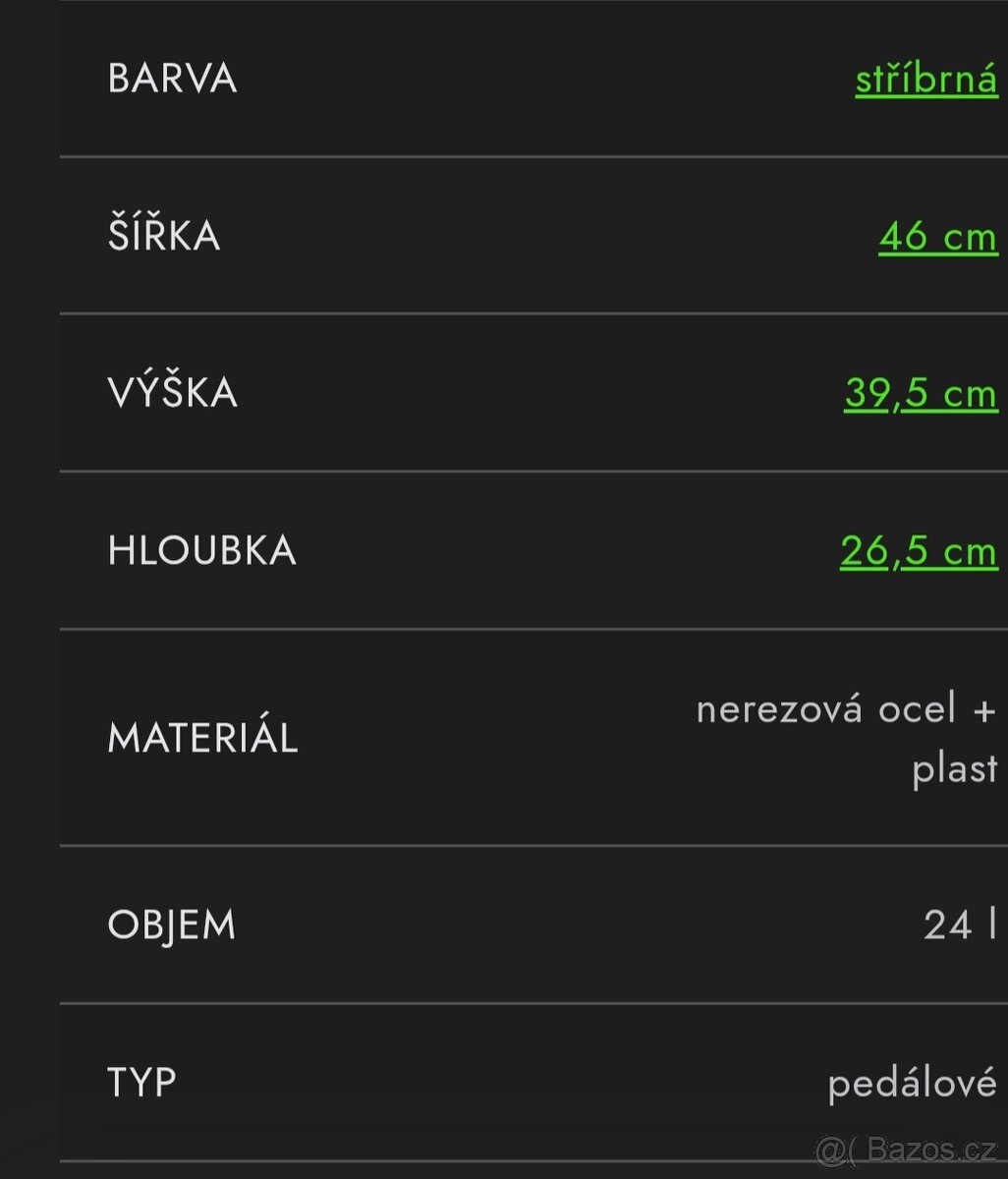
Task: Click the 39,5 cm height link
Action: coord(921,393)
